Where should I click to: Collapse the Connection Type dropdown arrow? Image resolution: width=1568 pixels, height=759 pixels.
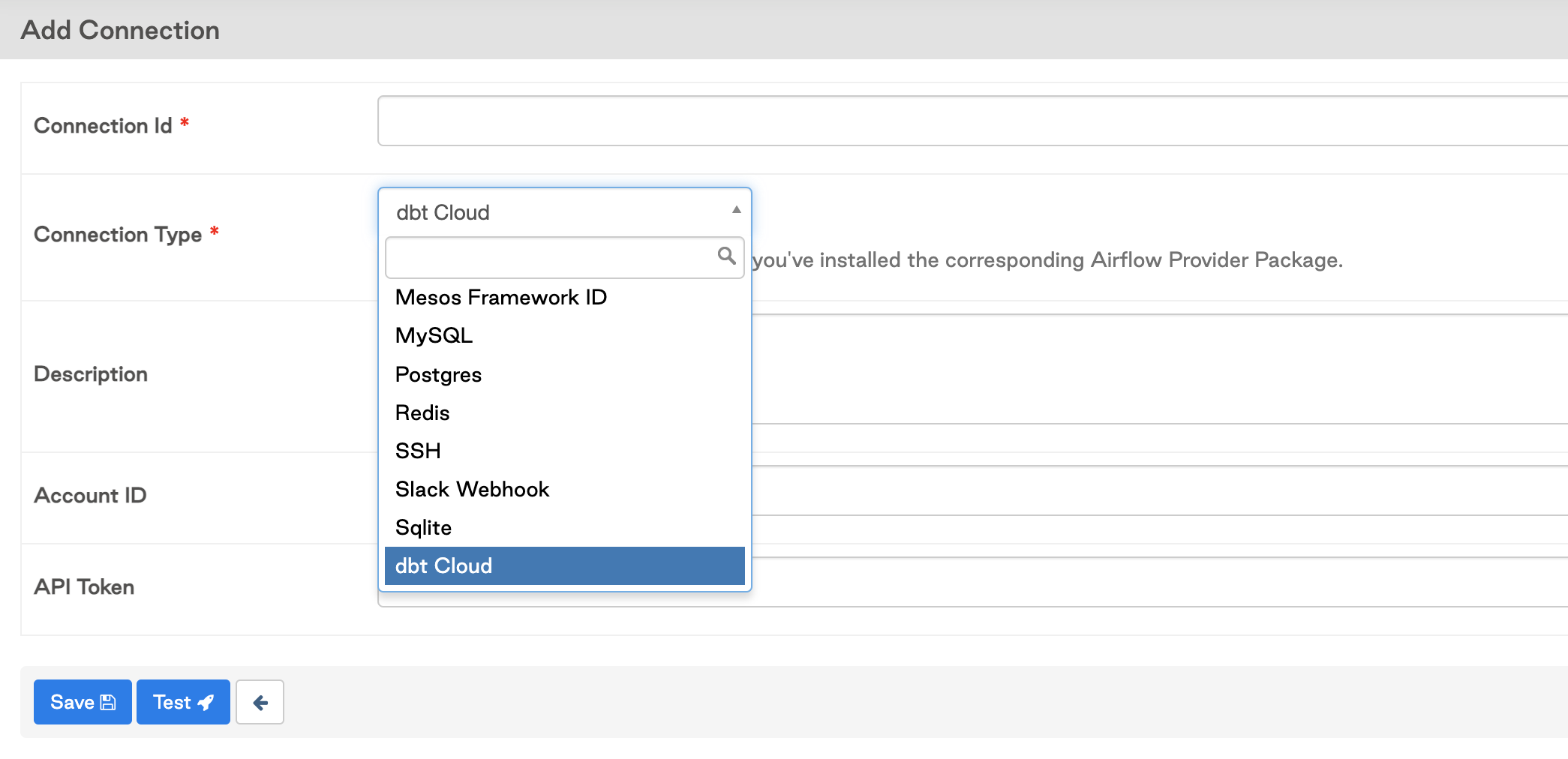coord(736,211)
